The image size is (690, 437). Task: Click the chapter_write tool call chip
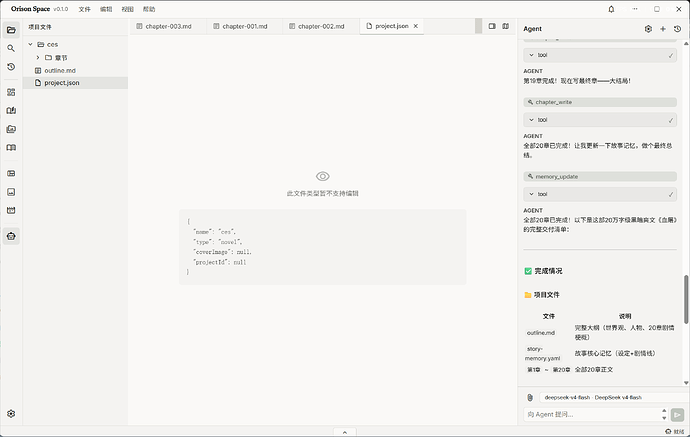600,102
